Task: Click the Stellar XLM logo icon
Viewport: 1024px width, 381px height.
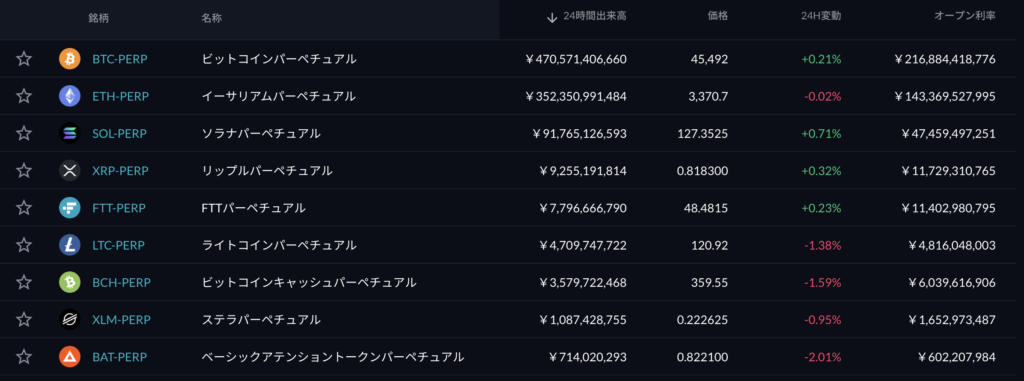Action: [69, 320]
